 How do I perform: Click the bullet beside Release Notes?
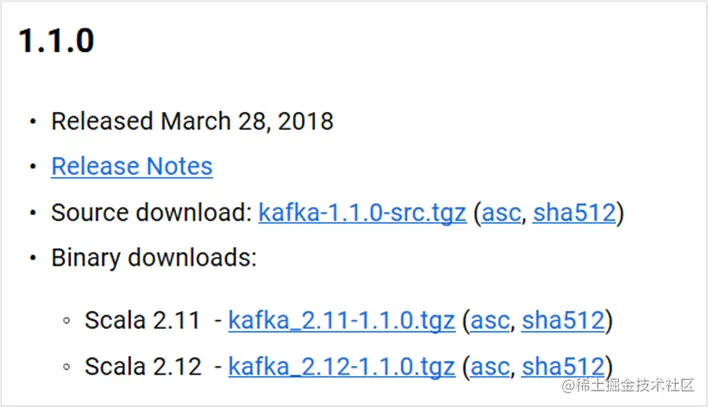click(33, 167)
